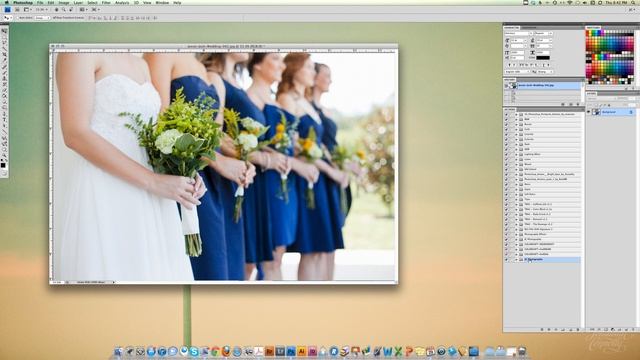
Task: Open Auto-Select Group dropdown in options bar
Action: (42, 18)
